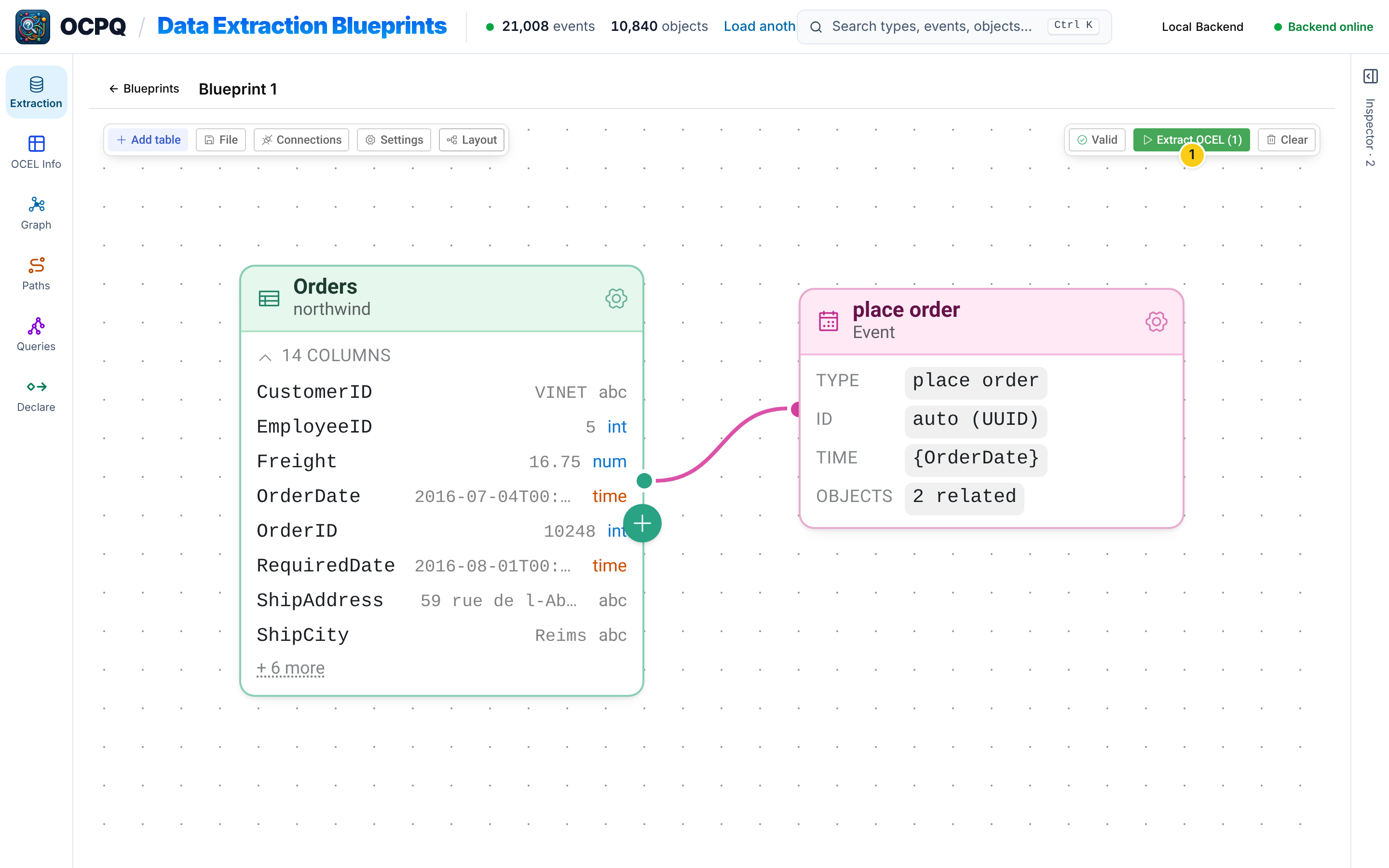Select the CustomerID column row
Screen dimensions: 1389x868
(x=441, y=392)
